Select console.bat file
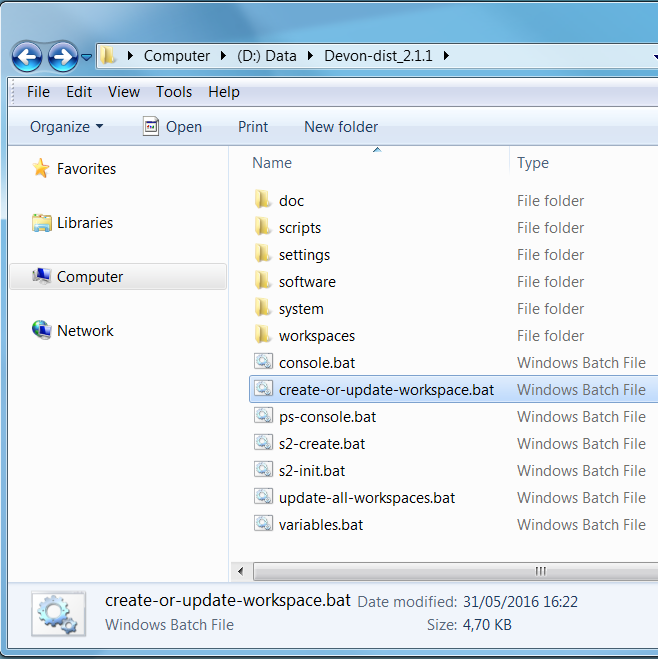This screenshot has width=658, height=659. click(317, 363)
